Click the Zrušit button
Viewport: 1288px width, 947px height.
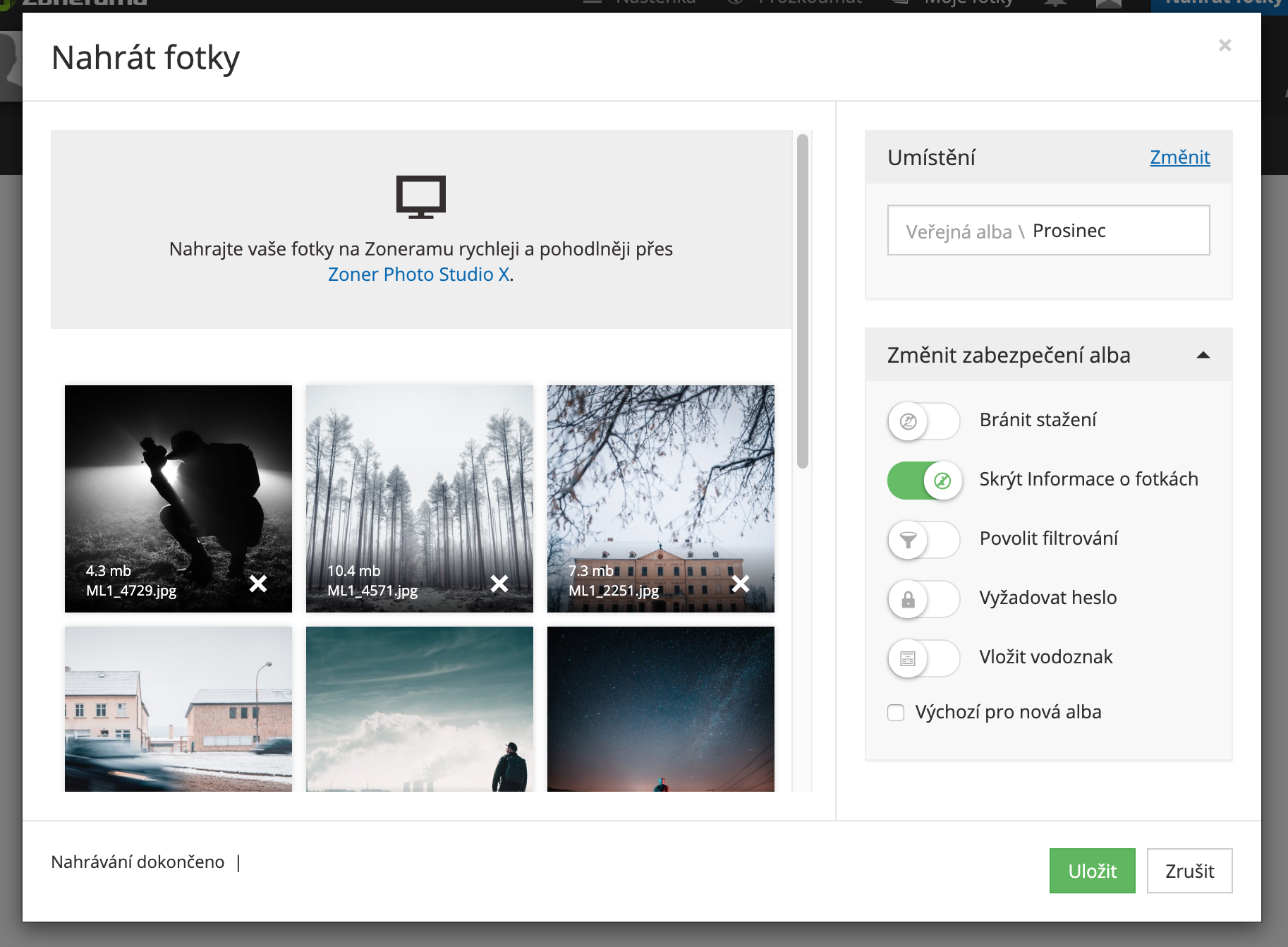point(1189,871)
